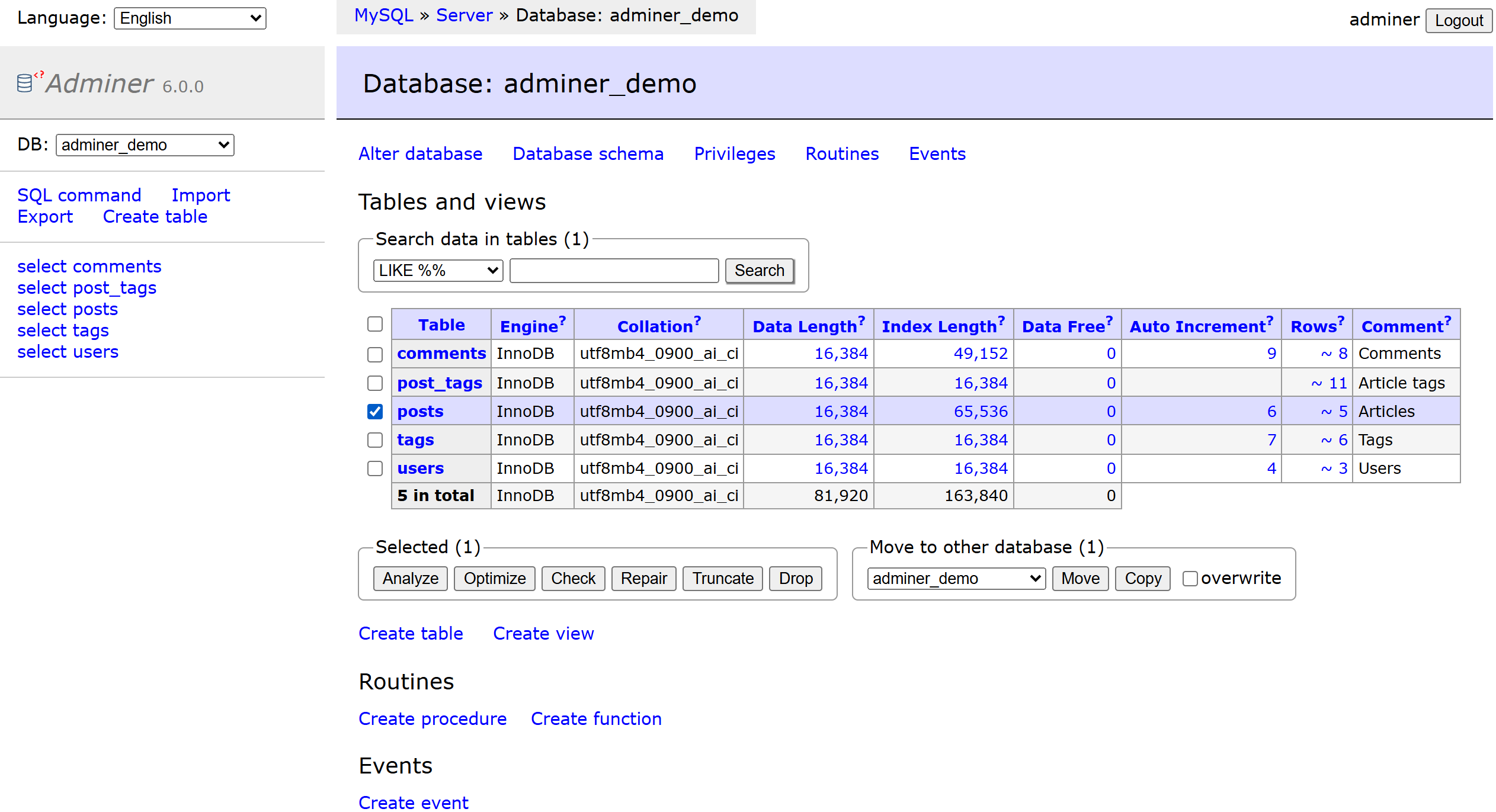Click the Truncate button
The width and height of the screenshot is (1496, 812).
(x=723, y=579)
